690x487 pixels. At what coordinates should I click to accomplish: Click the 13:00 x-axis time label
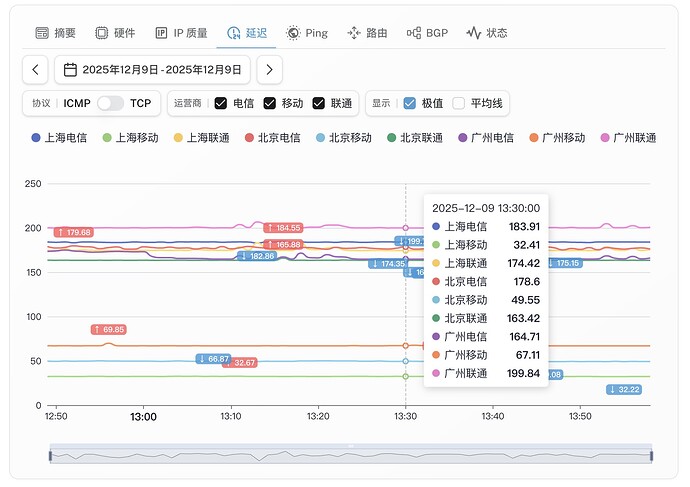[x=143, y=417]
